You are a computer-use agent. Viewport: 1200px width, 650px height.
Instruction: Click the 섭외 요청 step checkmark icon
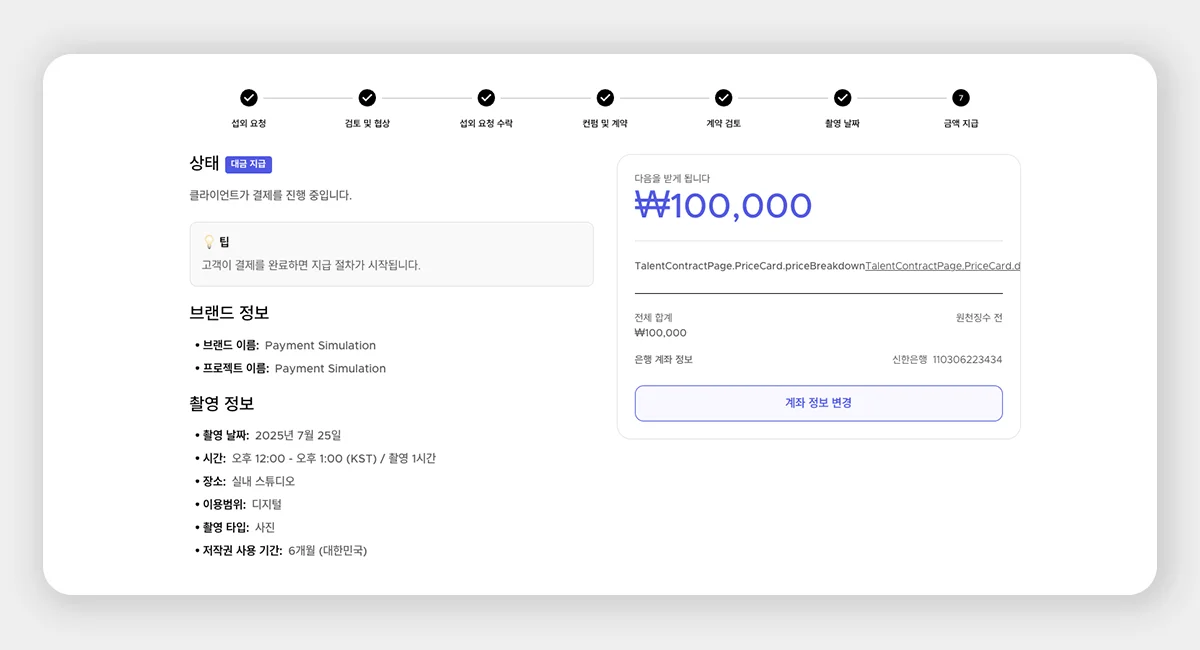249,98
